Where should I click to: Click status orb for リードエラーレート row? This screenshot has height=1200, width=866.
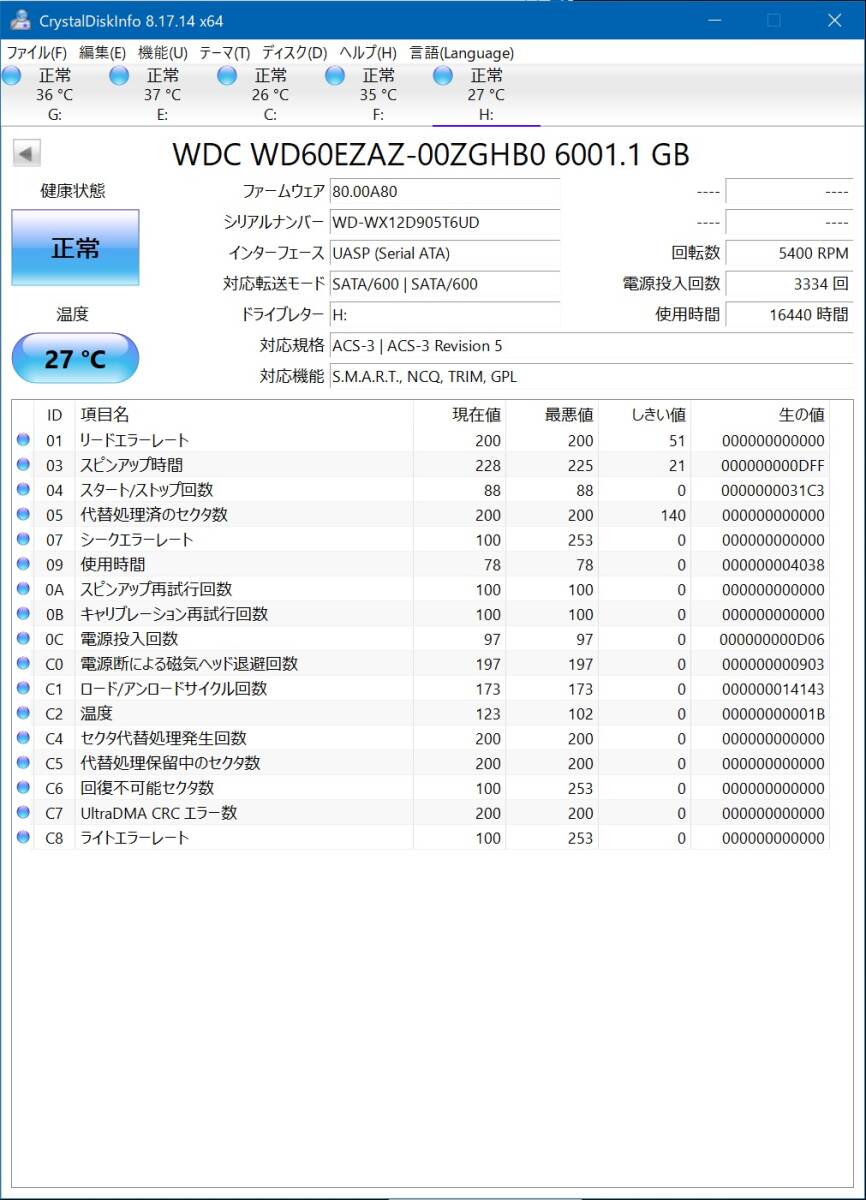click(x=23, y=440)
